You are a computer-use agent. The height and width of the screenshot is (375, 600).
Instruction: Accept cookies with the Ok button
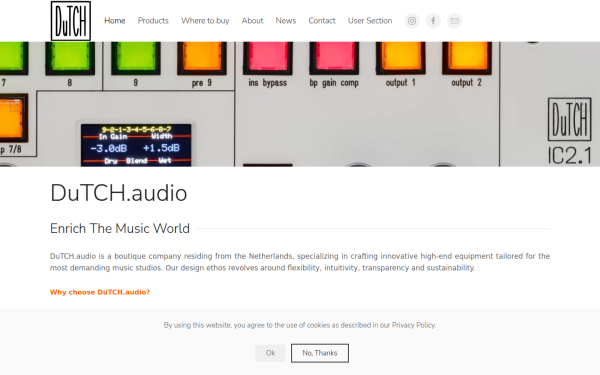pyautogui.click(x=270, y=353)
